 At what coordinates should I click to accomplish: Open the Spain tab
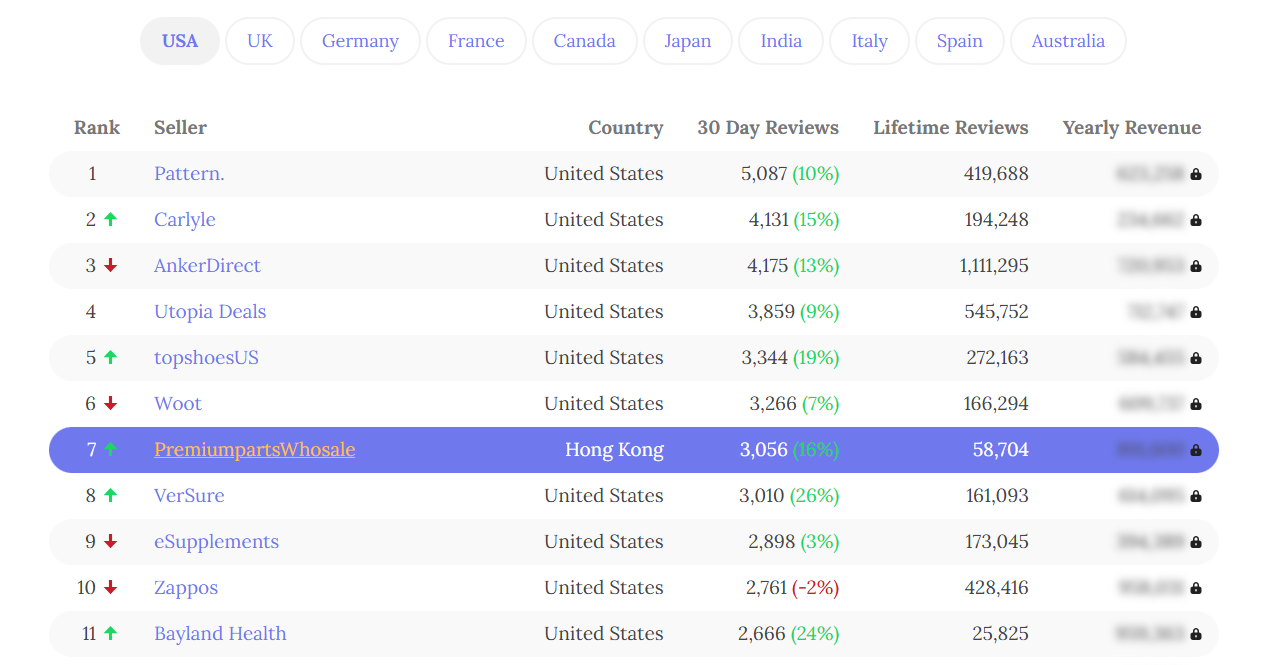959,41
